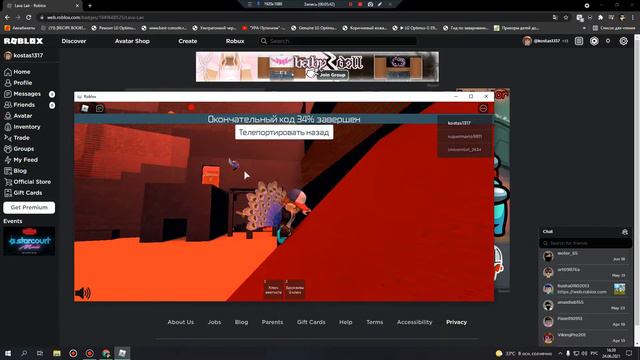Go back in the browser

[x=7, y=18]
